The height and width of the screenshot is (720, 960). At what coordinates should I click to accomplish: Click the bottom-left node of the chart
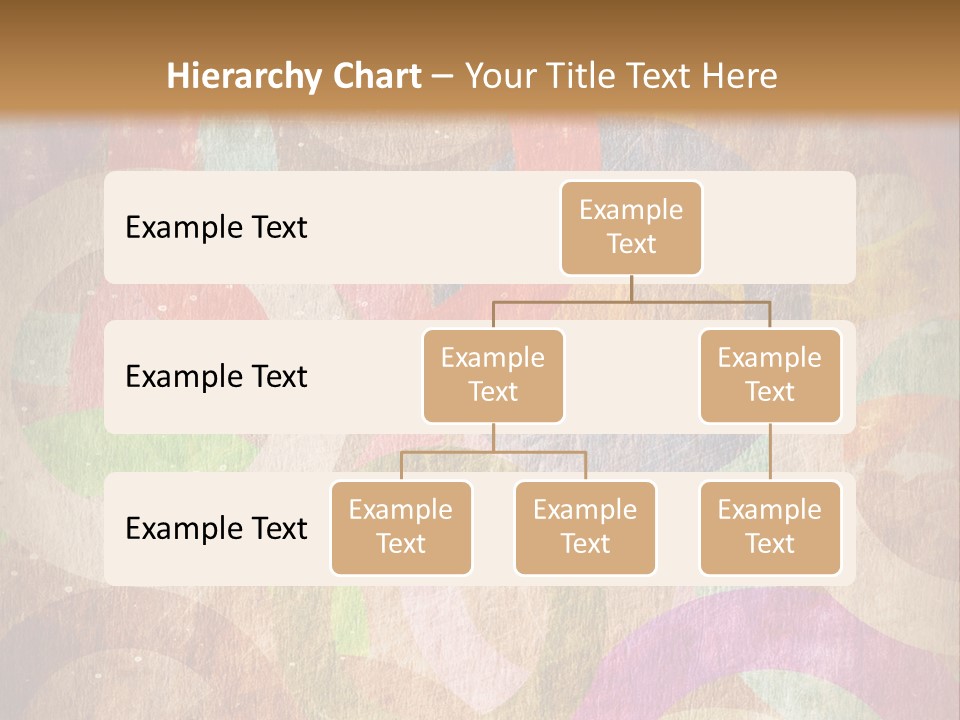pos(401,527)
